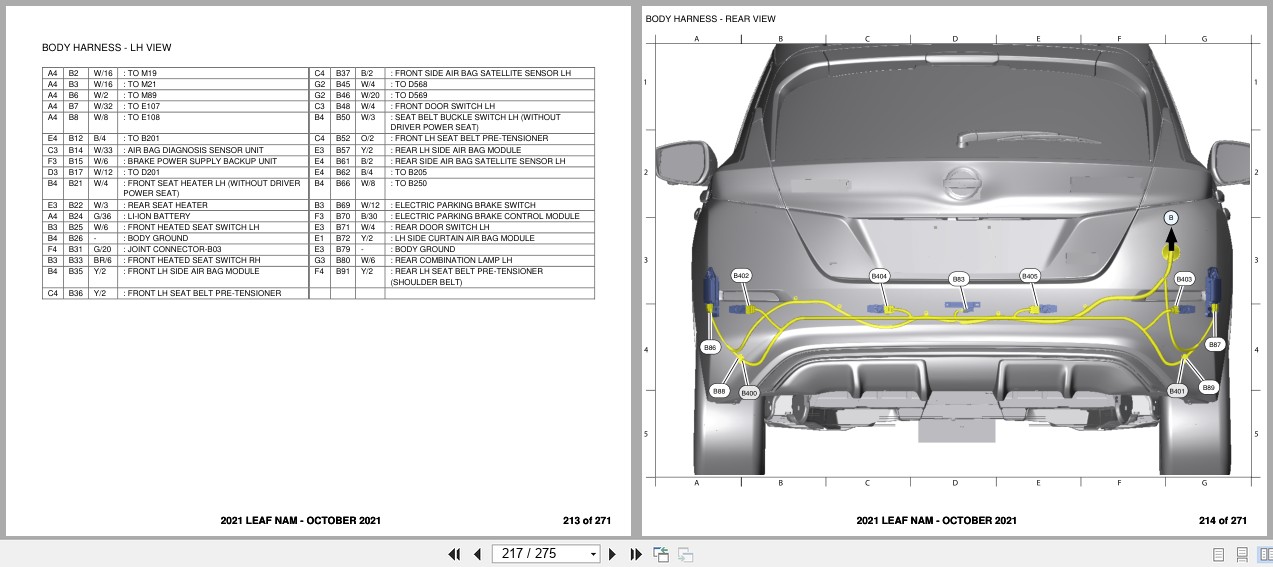Click the 'BODY HARNESS - REAR VIEW' heading

tap(710, 19)
